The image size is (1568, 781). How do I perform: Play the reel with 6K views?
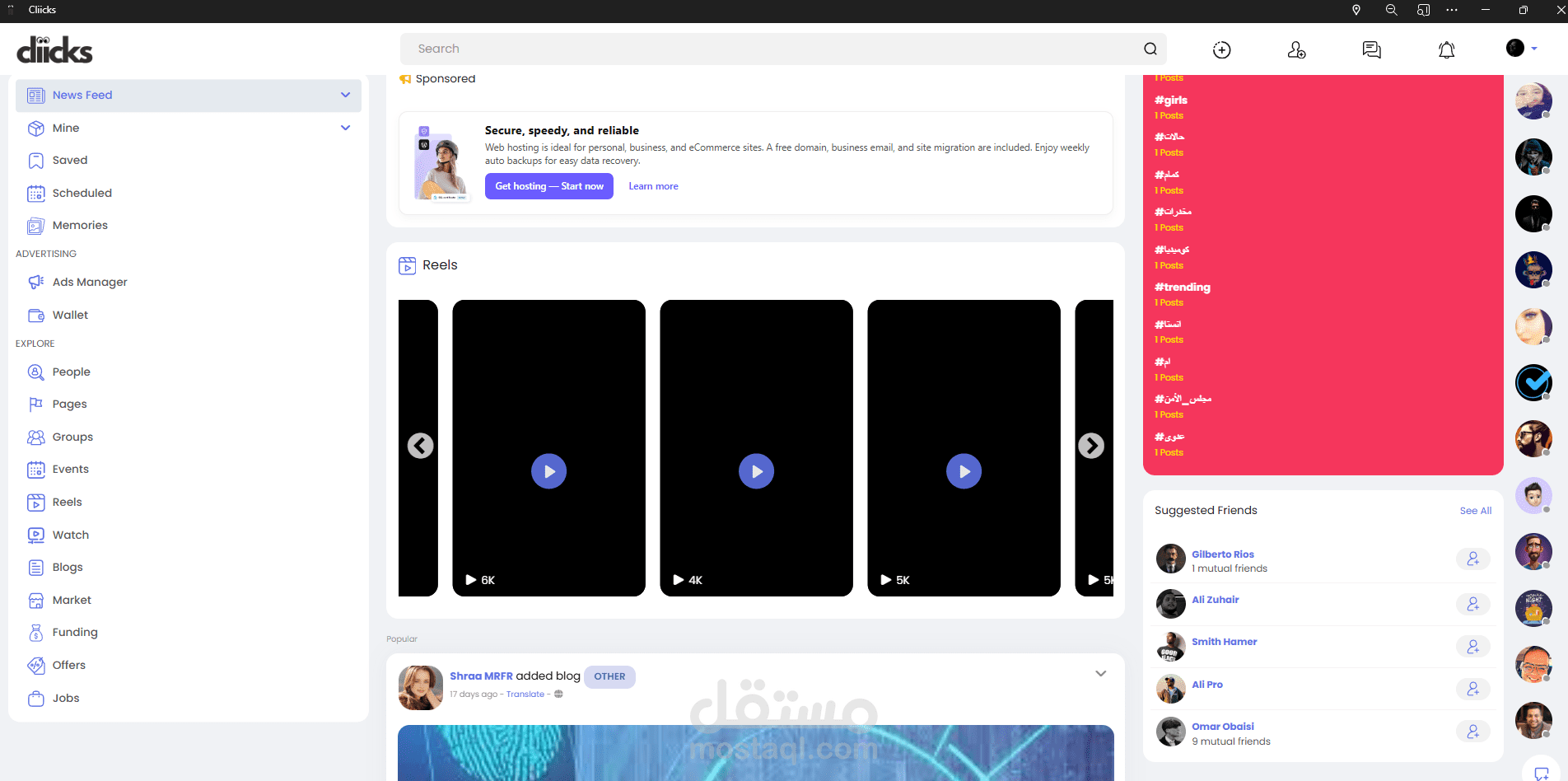pyautogui.click(x=549, y=471)
